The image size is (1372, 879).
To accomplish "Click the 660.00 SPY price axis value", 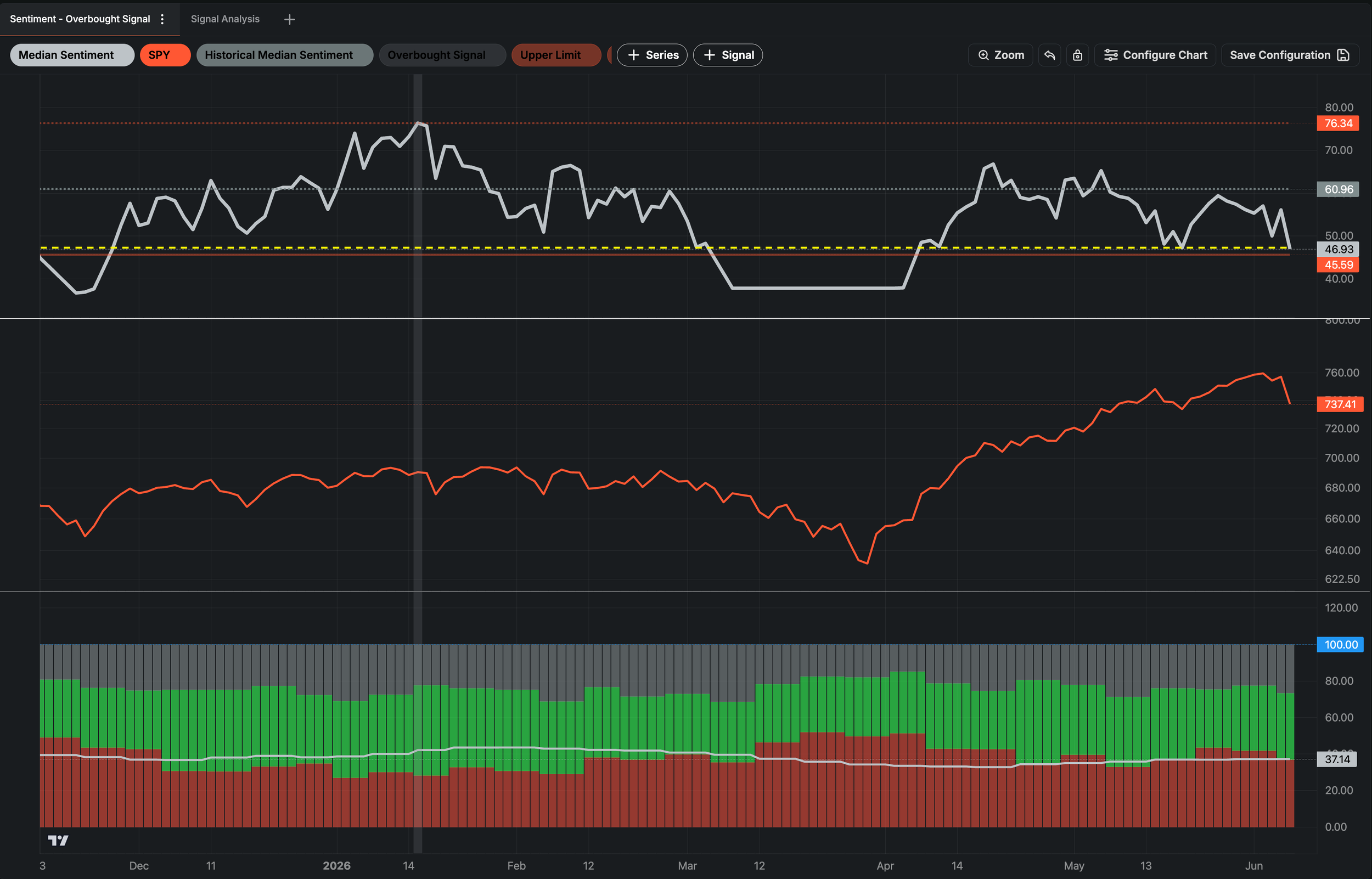I will tap(1342, 519).
